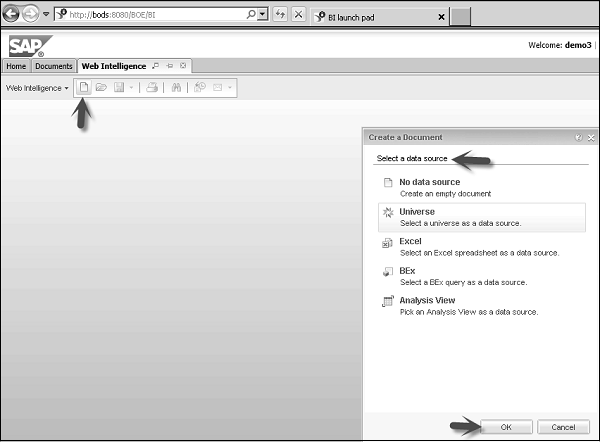Go forward in the browser
Screen dimensions: 600x442
pyautogui.click(x=30, y=15)
